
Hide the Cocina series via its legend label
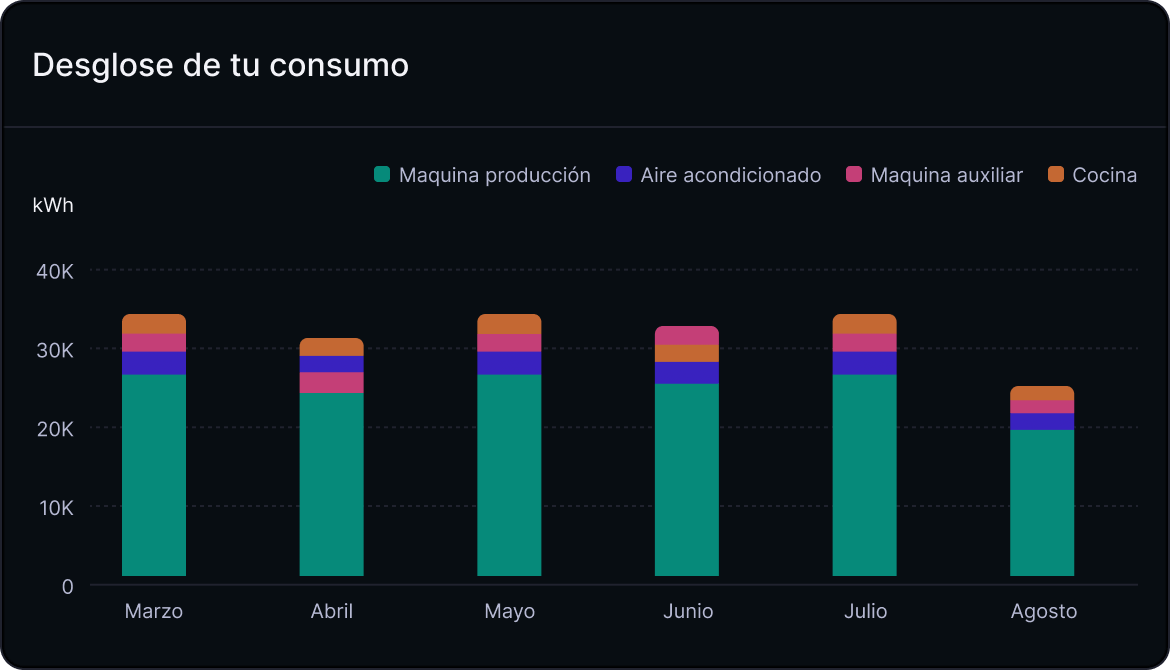[1104, 175]
